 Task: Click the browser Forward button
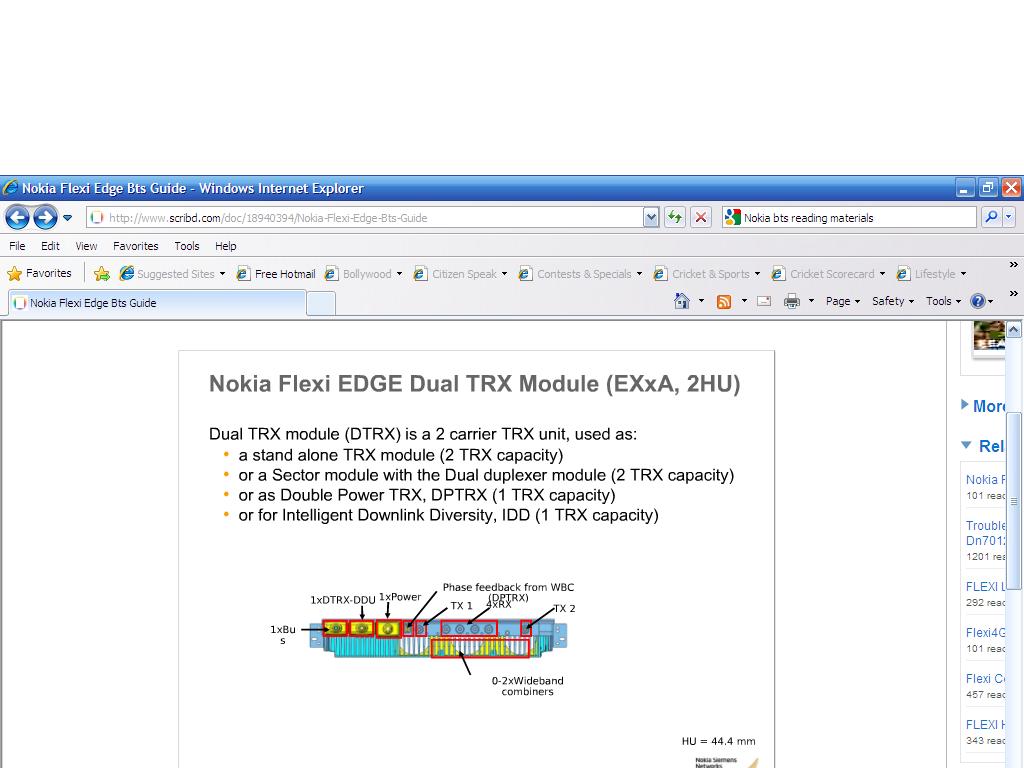pyautogui.click(x=45, y=217)
